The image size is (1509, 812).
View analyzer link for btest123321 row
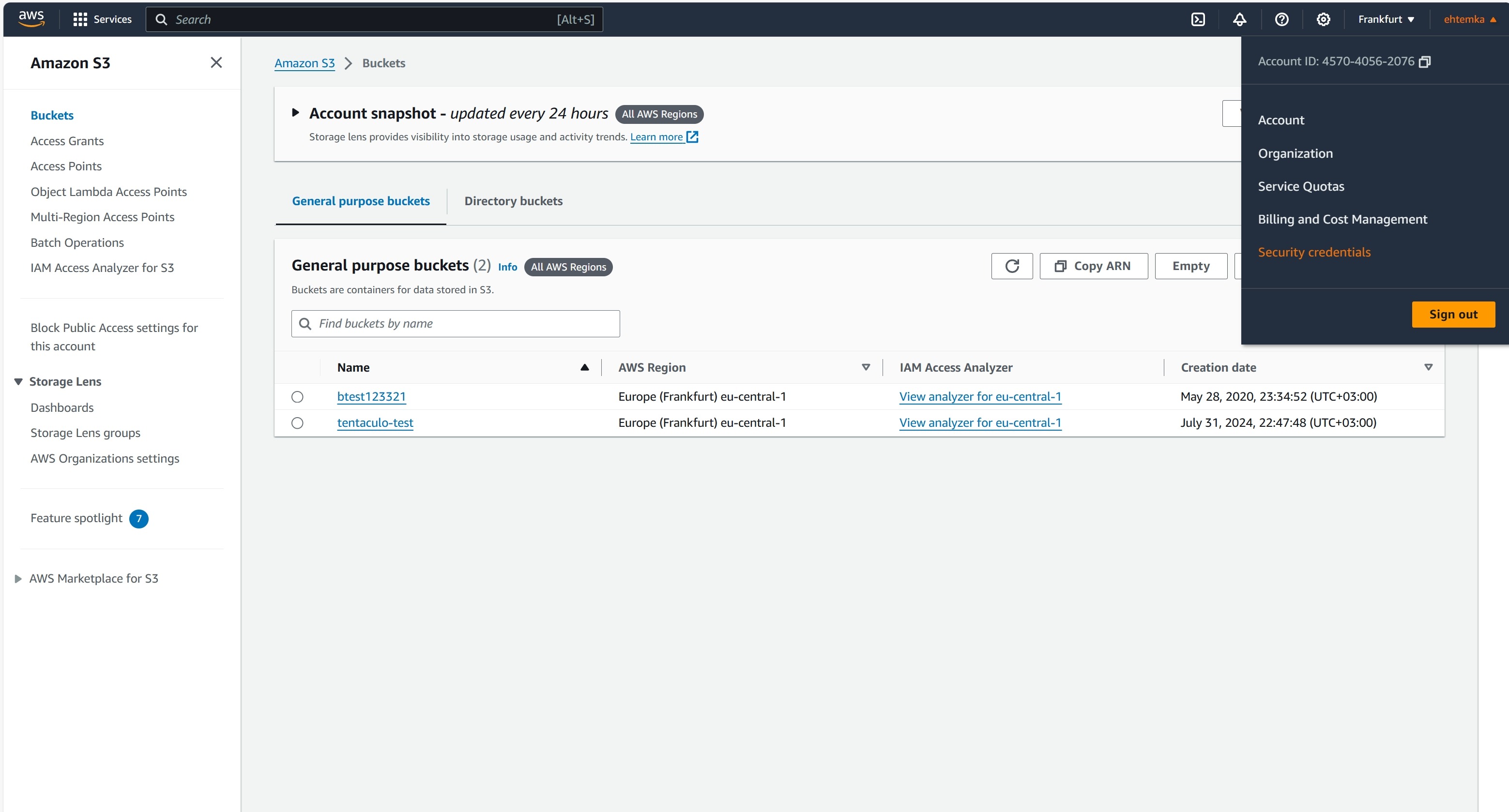tap(980, 396)
